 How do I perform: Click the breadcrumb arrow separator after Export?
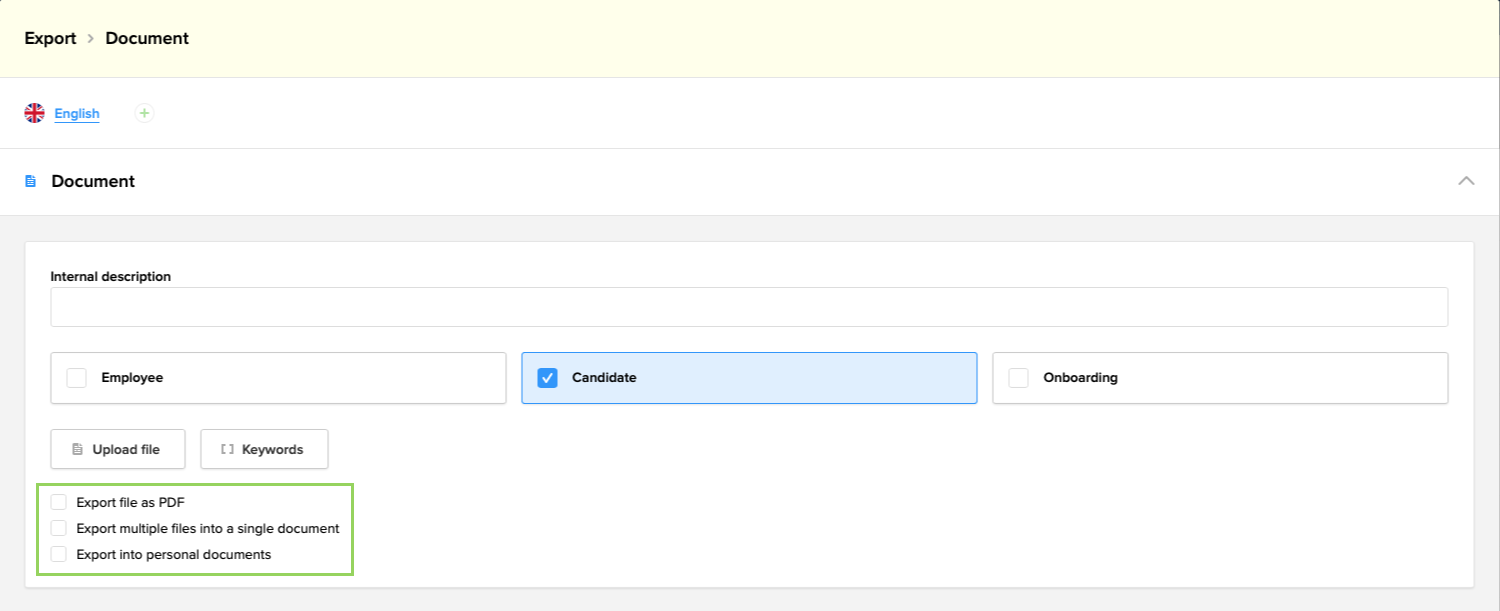coord(90,39)
